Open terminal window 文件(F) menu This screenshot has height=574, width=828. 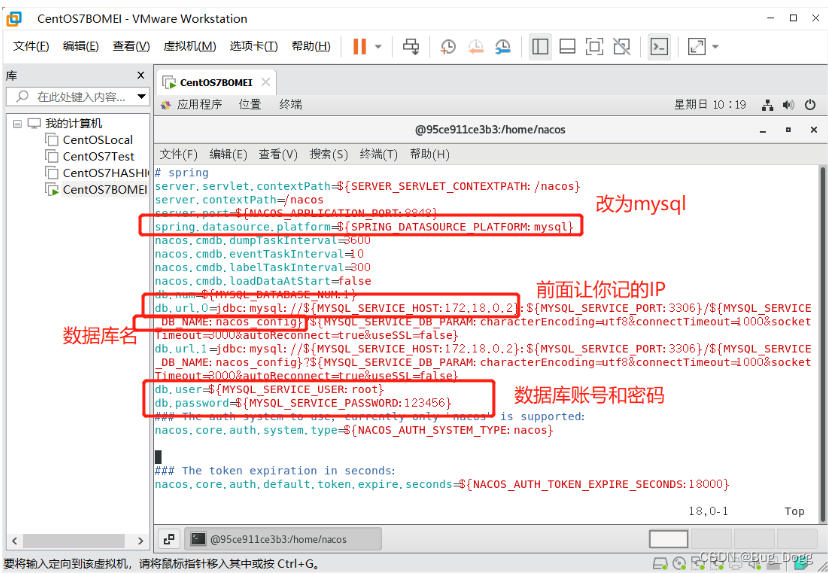[x=178, y=154]
